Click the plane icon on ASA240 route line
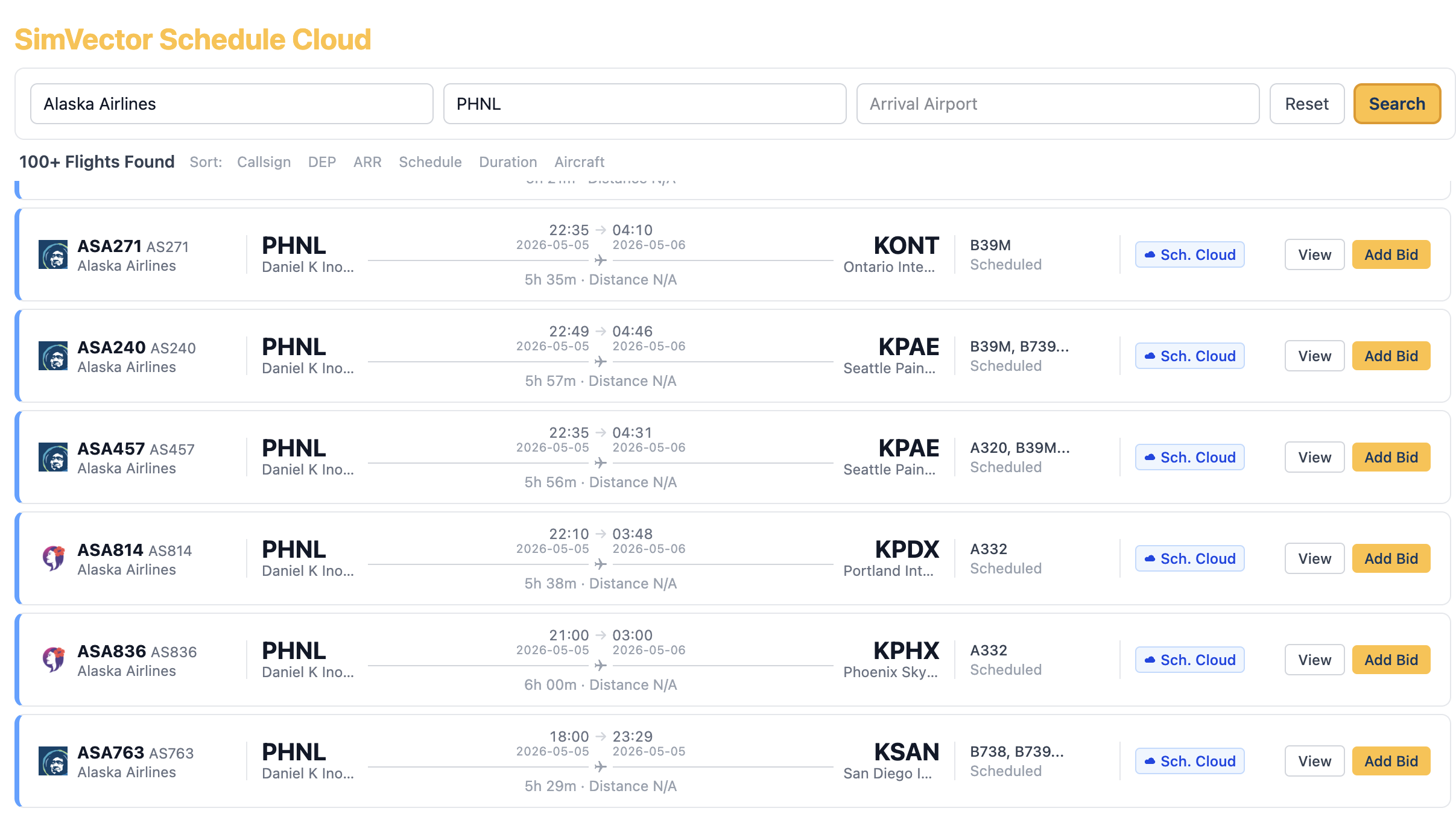The height and width of the screenshot is (814, 1456). [600, 362]
